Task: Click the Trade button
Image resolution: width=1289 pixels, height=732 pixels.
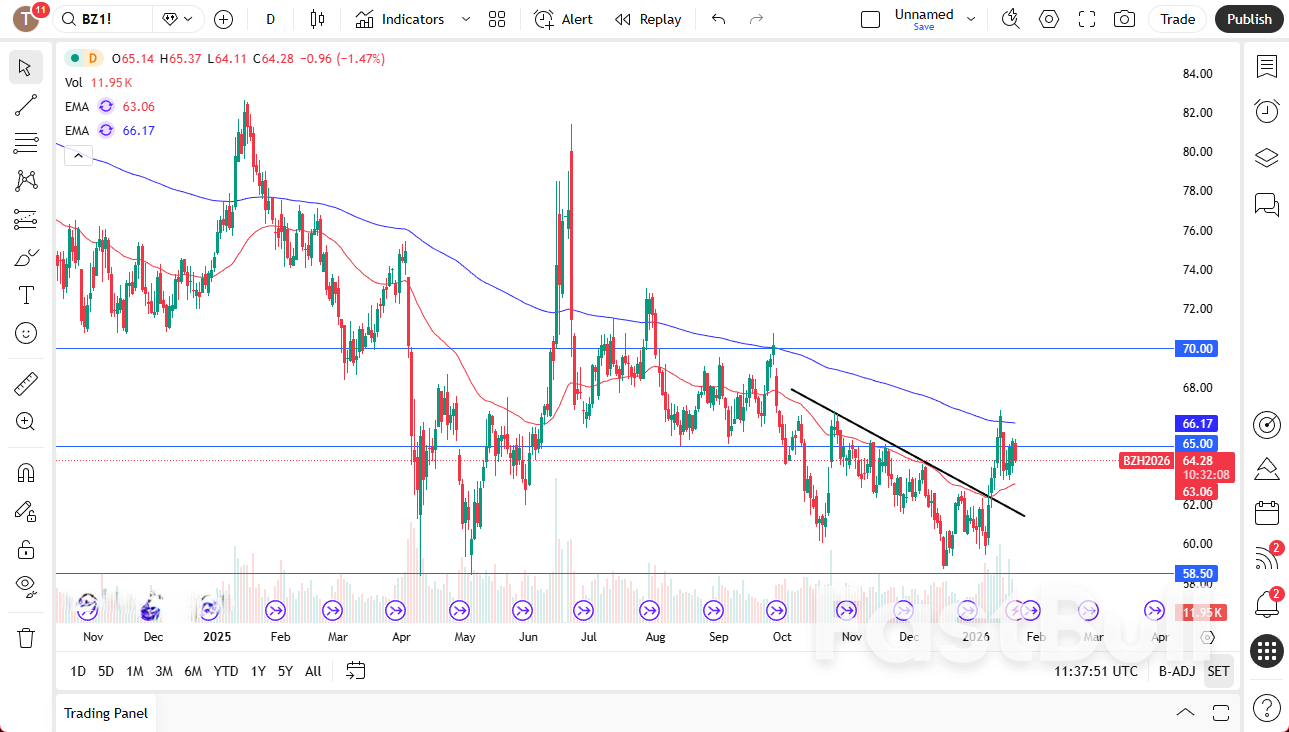Action: point(1177,19)
